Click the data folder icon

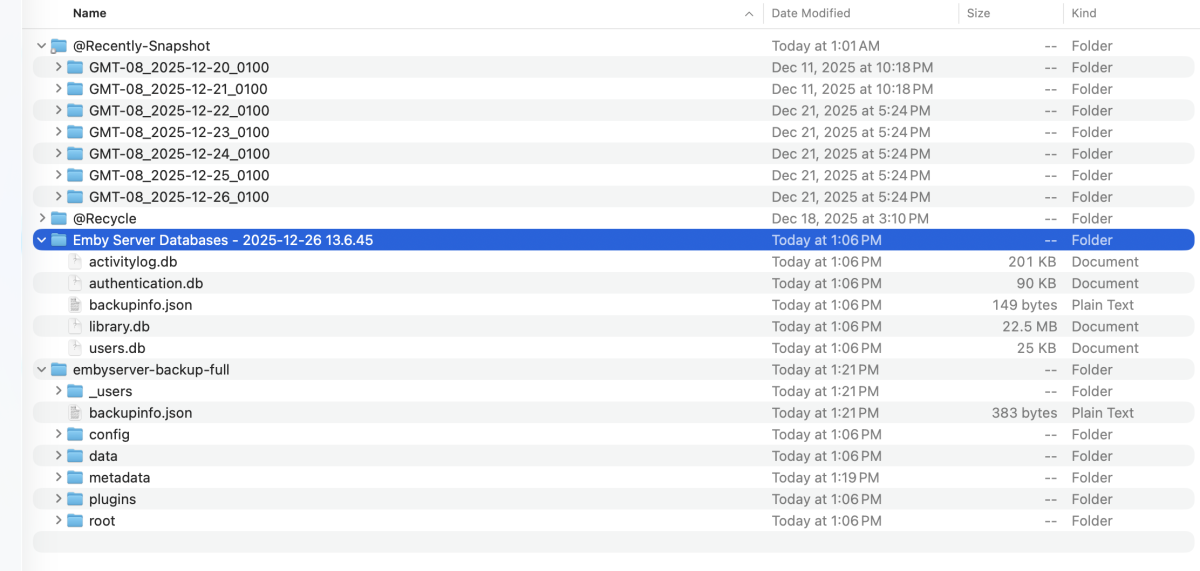click(x=75, y=456)
